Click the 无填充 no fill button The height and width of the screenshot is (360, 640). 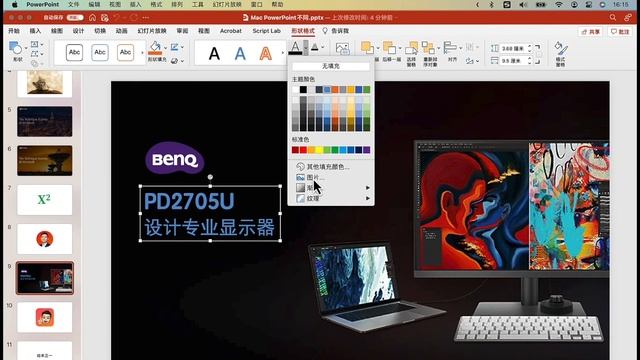point(331,66)
